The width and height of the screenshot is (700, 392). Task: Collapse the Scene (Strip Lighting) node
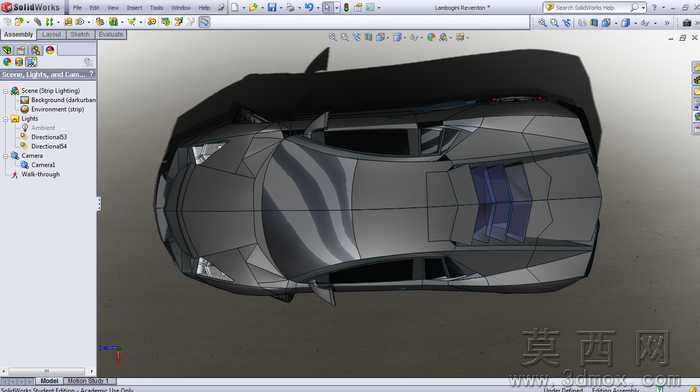(5, 91)
